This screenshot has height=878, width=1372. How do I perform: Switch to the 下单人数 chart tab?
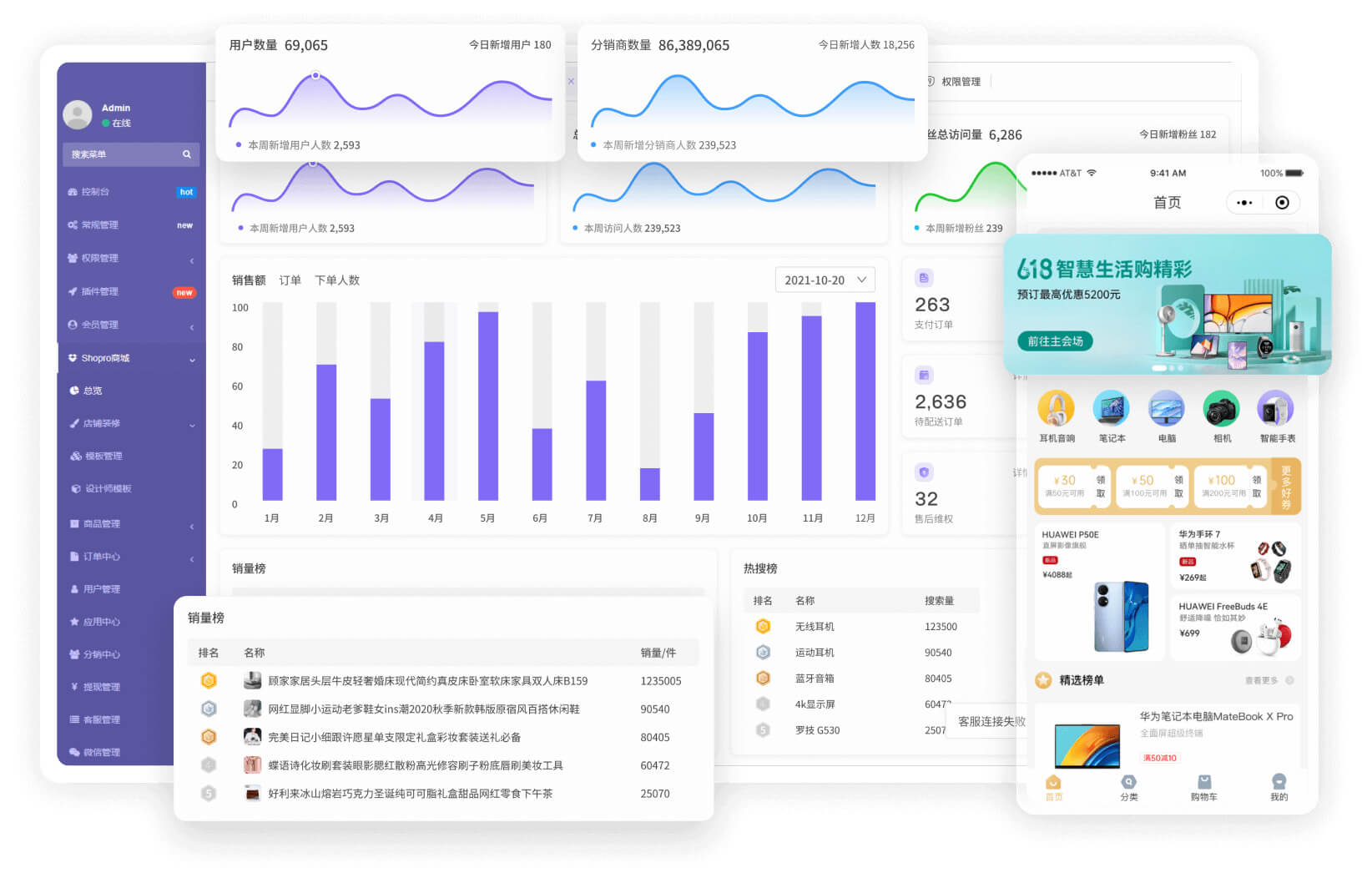tap(337, 280)
